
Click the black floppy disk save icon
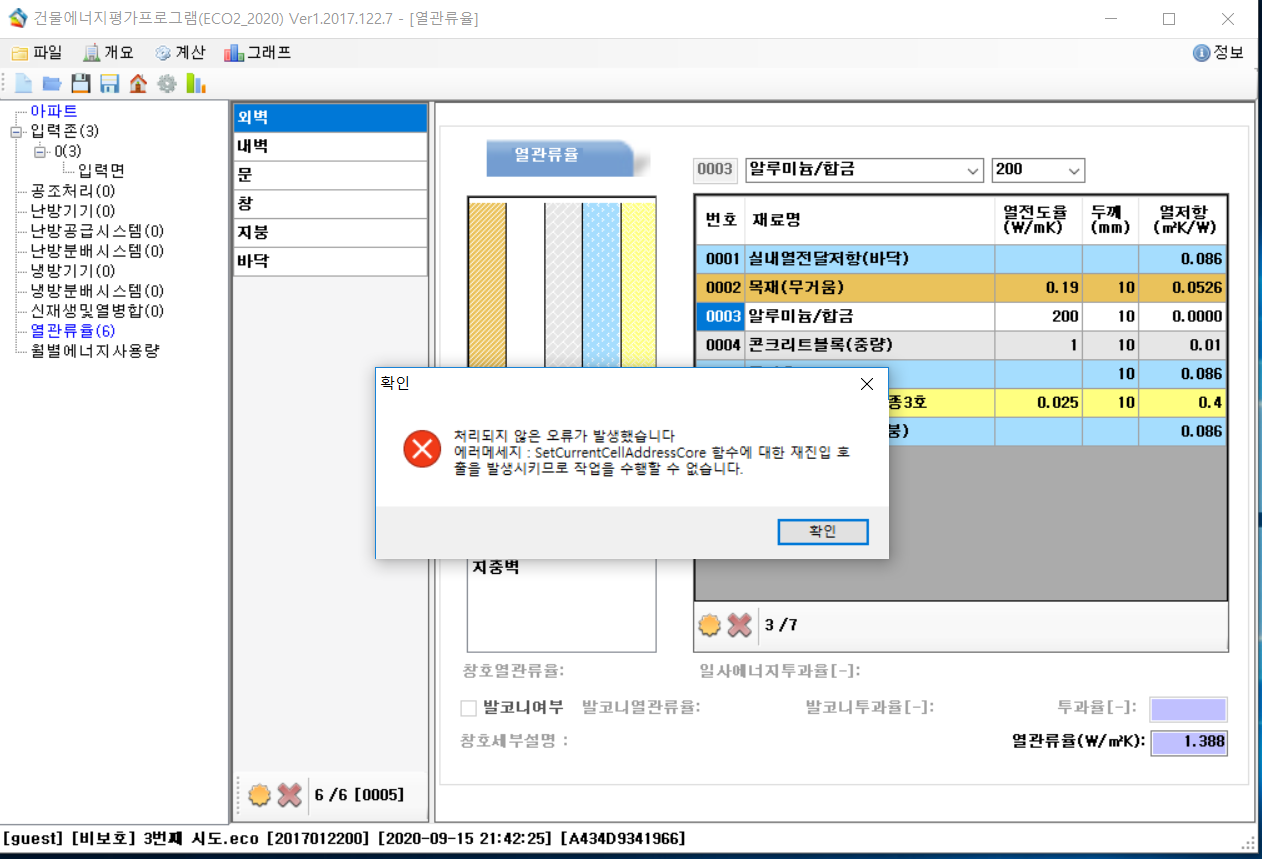80,84
